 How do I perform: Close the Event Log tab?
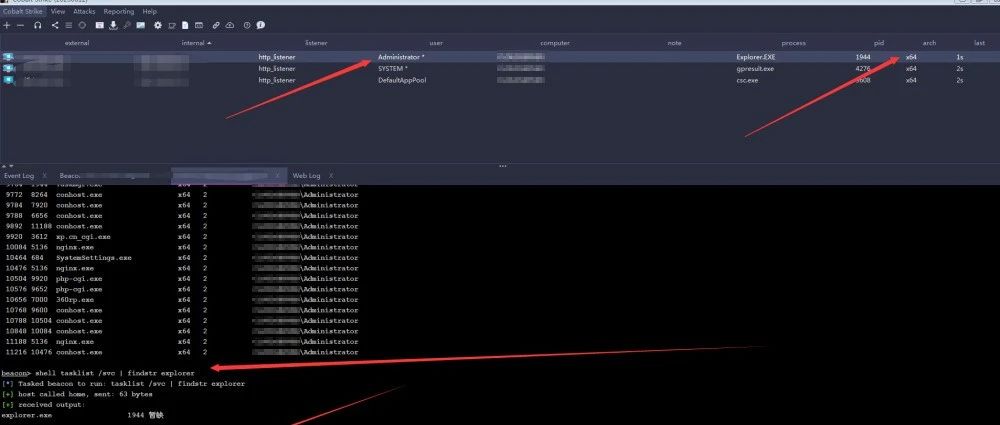[x=45, y=175]
